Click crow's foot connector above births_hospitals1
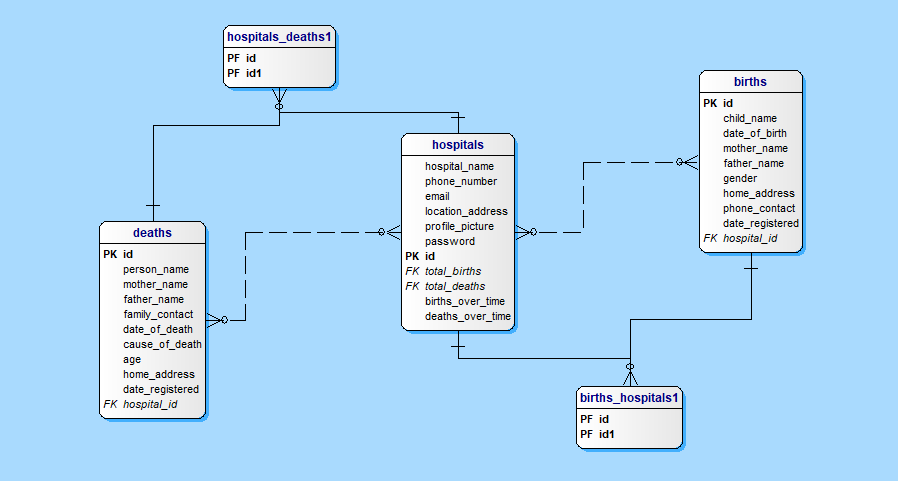The width and height of the screenshot is (898, 481). click(x=630, y=373)
